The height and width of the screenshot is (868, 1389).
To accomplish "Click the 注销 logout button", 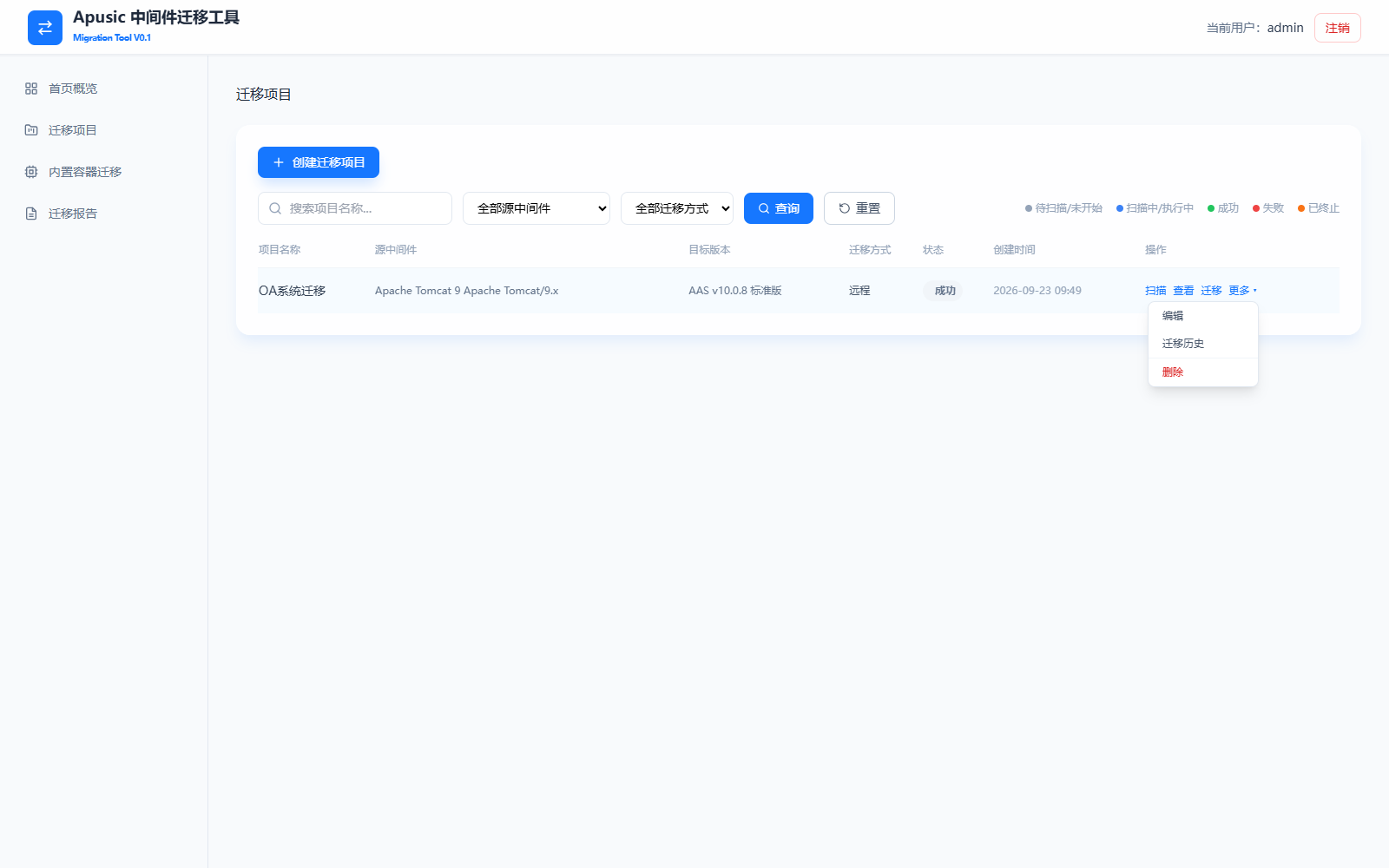I will pyautogui.click(x=1338, y=28).
